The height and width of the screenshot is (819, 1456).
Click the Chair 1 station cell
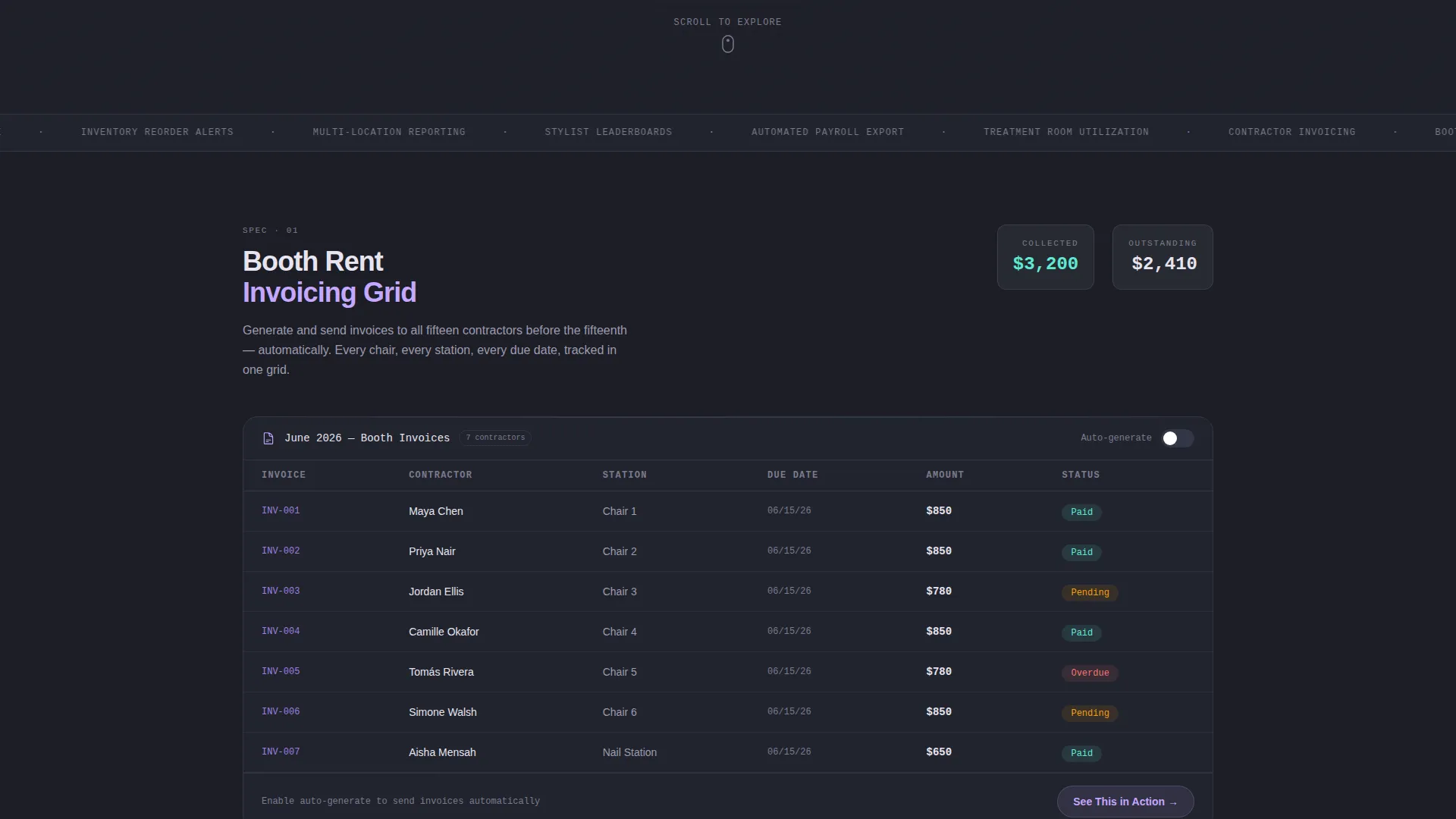pyautogui.click(x=620, y=511)
